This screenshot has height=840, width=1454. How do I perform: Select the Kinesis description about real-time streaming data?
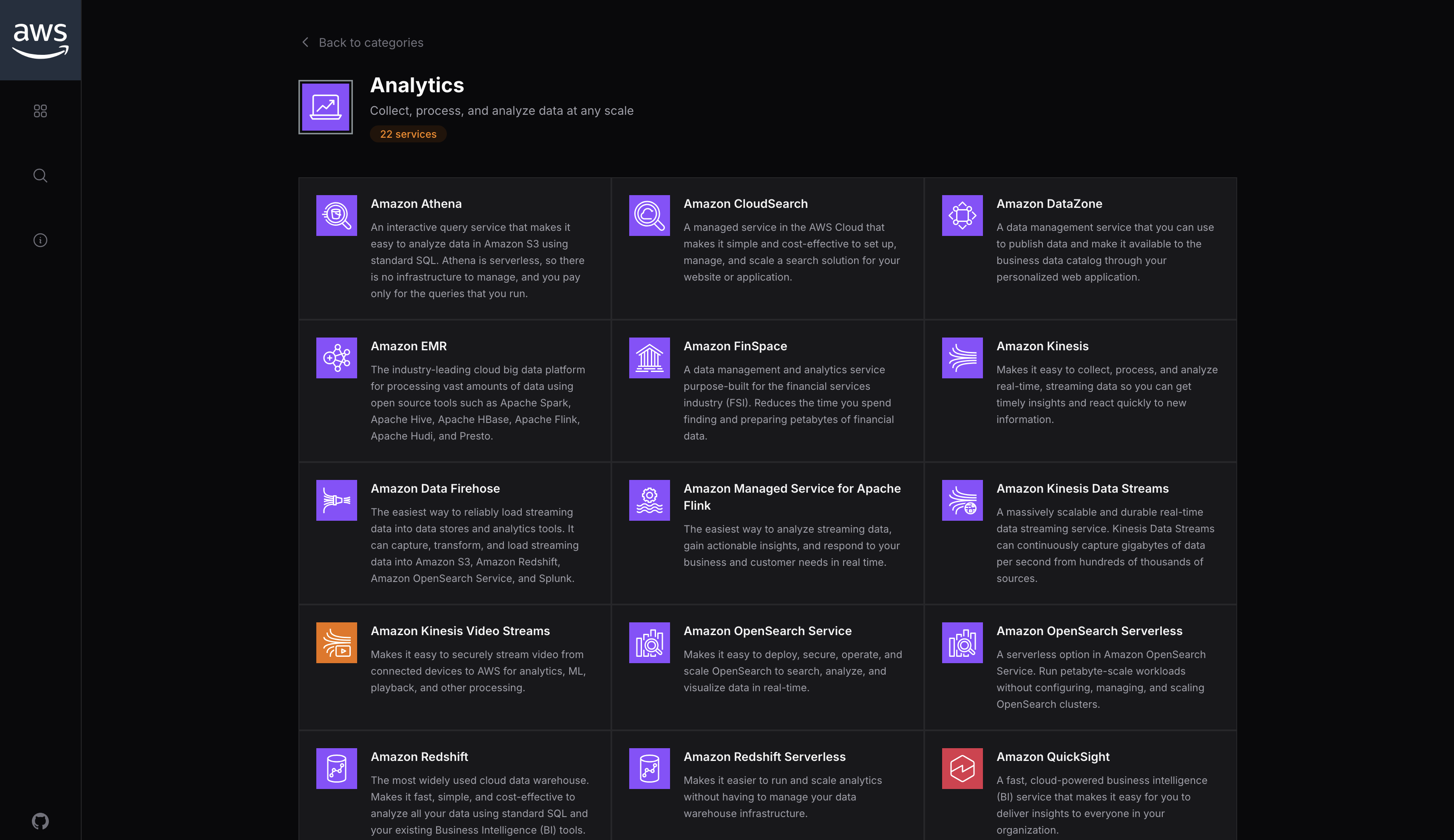[x=1107, y=394]
